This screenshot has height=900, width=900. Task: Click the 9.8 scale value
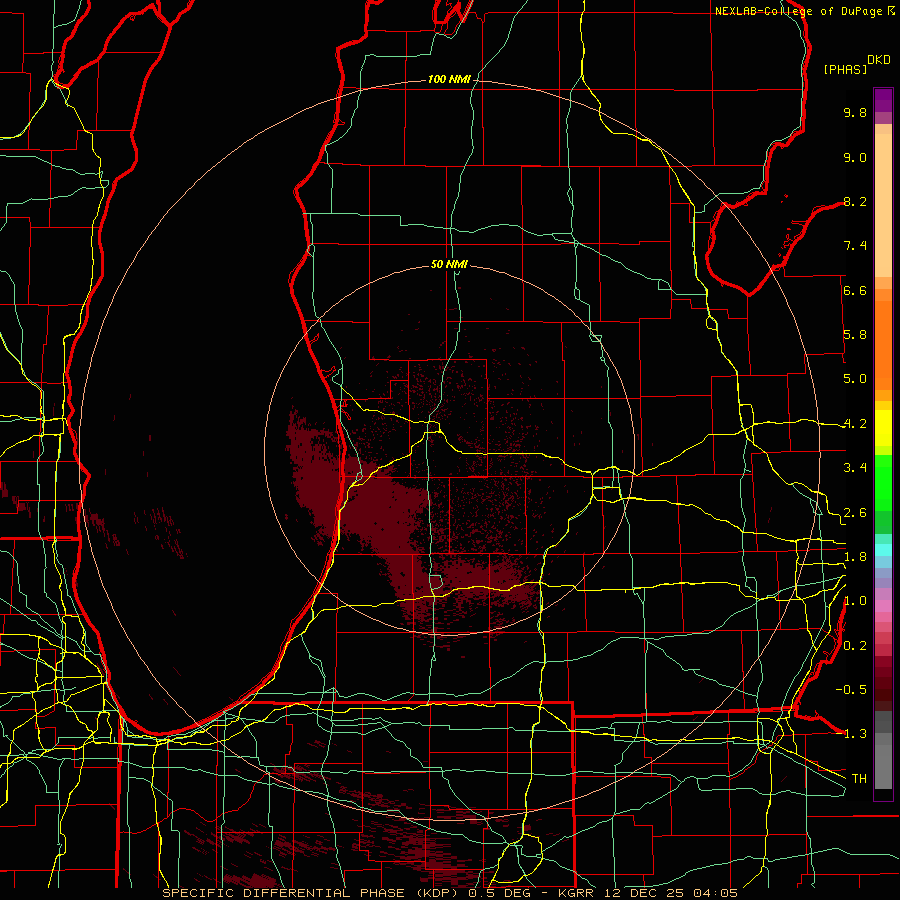855,112
